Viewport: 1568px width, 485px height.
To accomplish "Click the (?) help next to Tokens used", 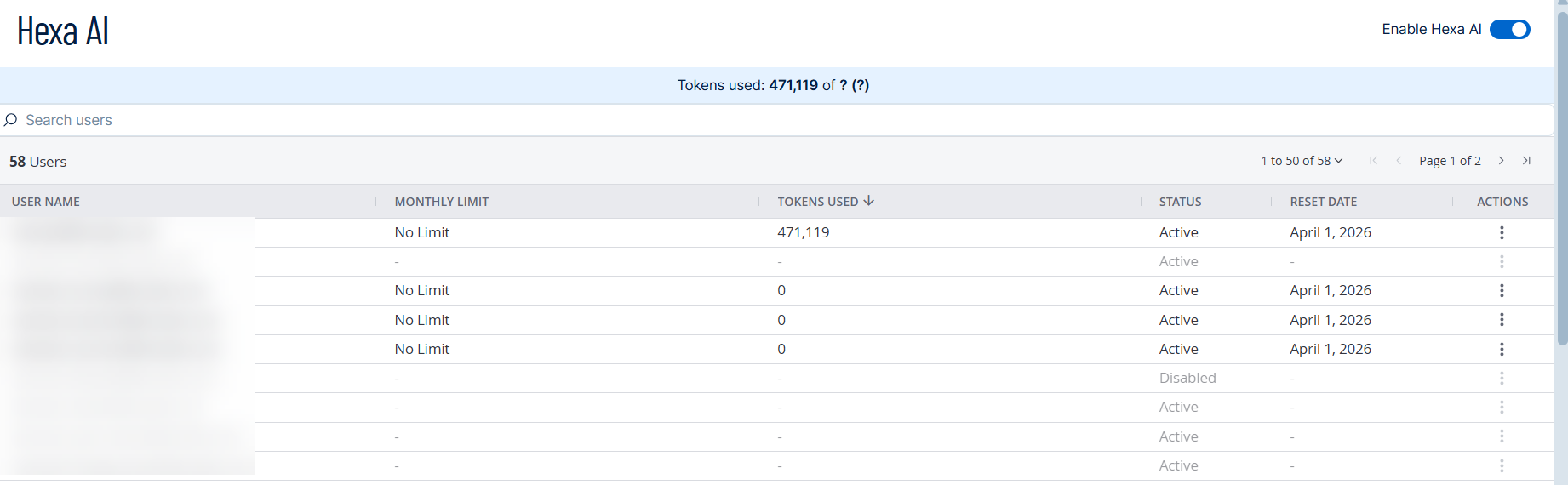I will tap(861, 85).
